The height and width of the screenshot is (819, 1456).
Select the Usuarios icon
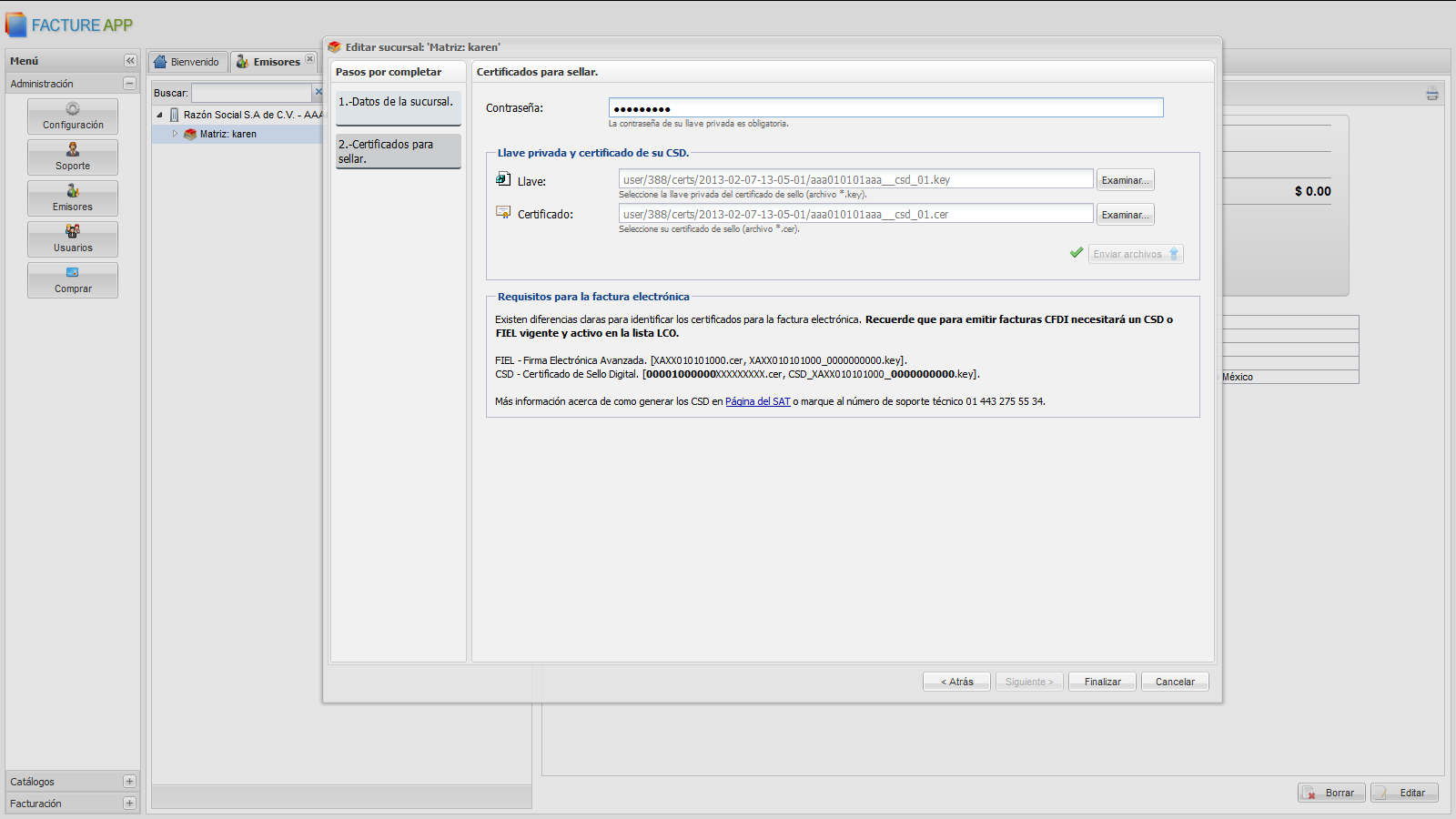(x=73, y=232)
